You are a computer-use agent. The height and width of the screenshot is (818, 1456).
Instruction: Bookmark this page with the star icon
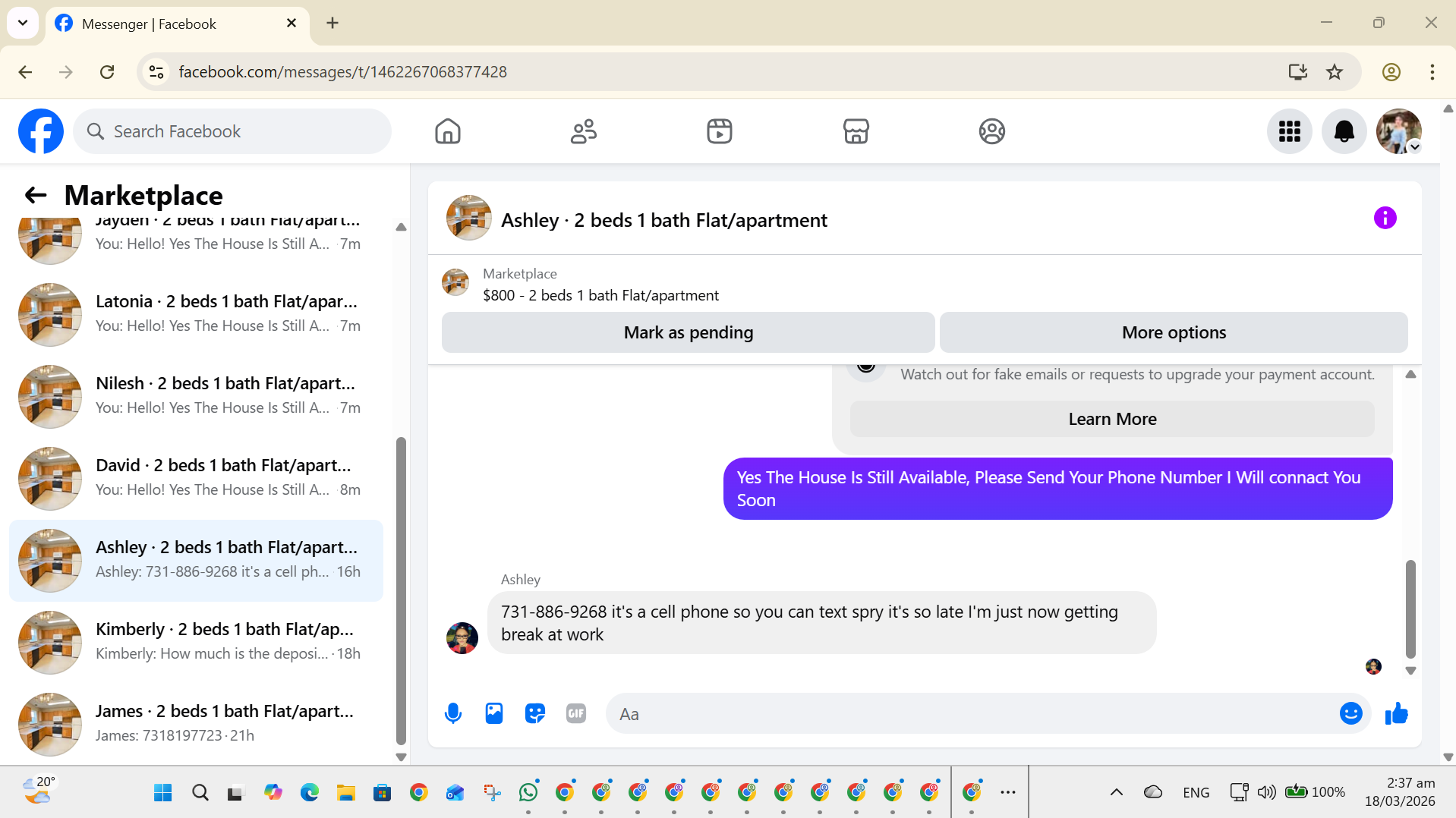pyautogui.click(x=1335, y=72)
